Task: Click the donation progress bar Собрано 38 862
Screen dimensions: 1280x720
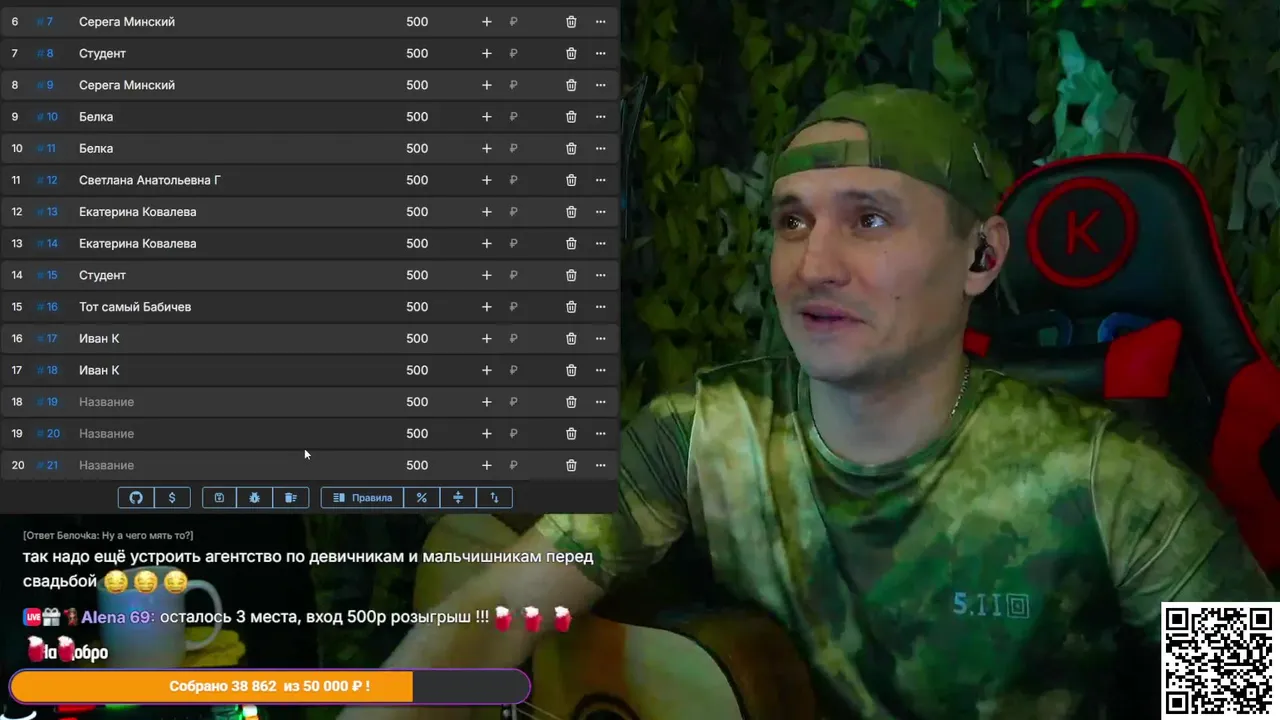Action: [x=270, y=686]
